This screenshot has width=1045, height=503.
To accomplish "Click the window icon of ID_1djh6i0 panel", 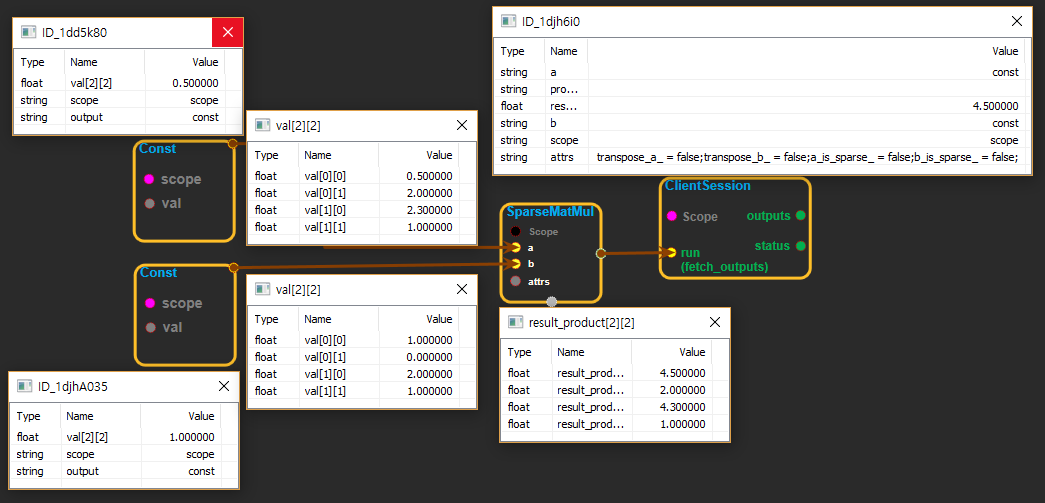I will click(509, 21).
